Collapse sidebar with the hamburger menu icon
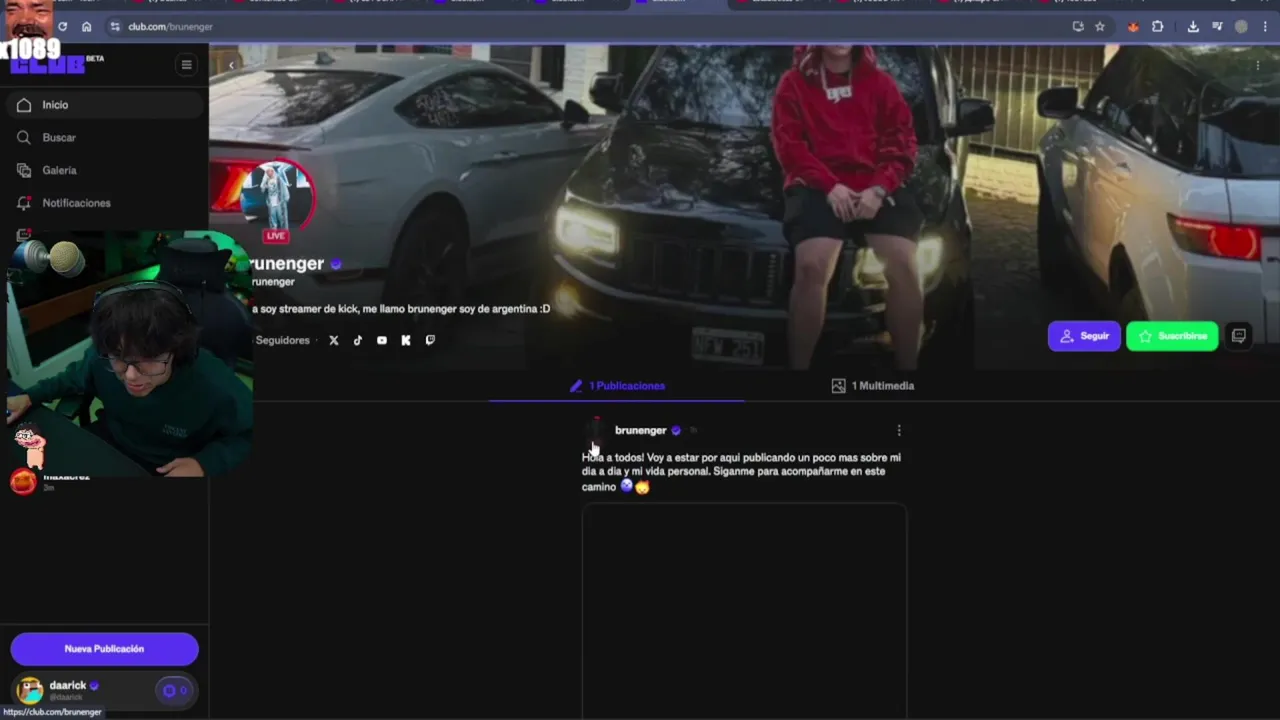 (186, 65)
